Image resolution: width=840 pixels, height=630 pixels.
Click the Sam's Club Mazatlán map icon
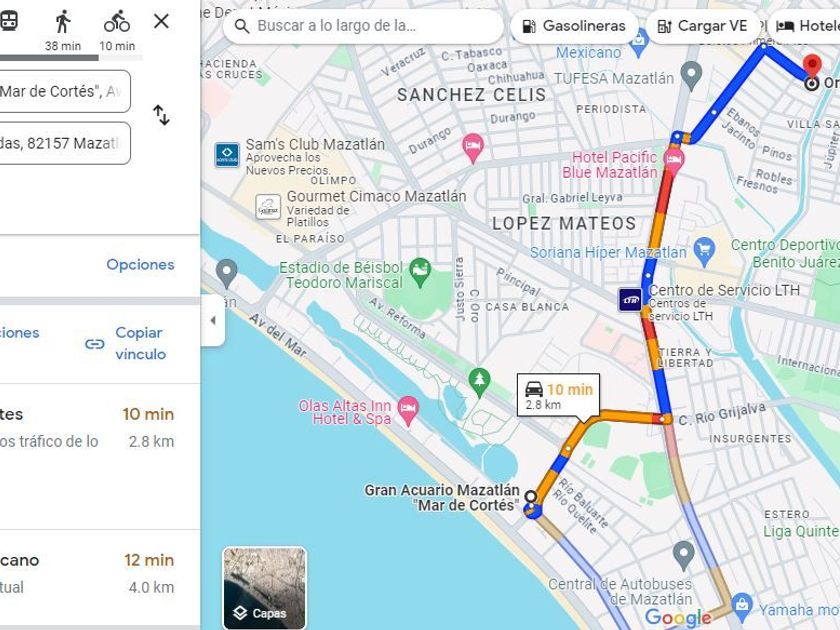click(x=227, y=155)
